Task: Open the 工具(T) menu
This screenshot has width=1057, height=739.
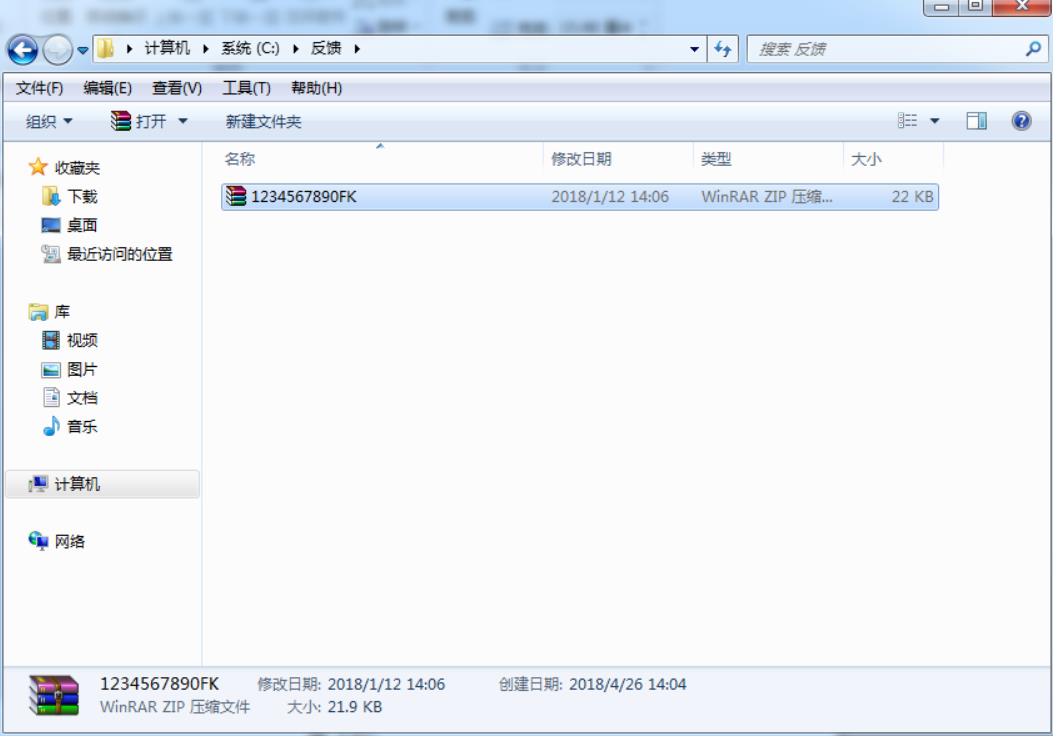Action: [x=246, y=88]
